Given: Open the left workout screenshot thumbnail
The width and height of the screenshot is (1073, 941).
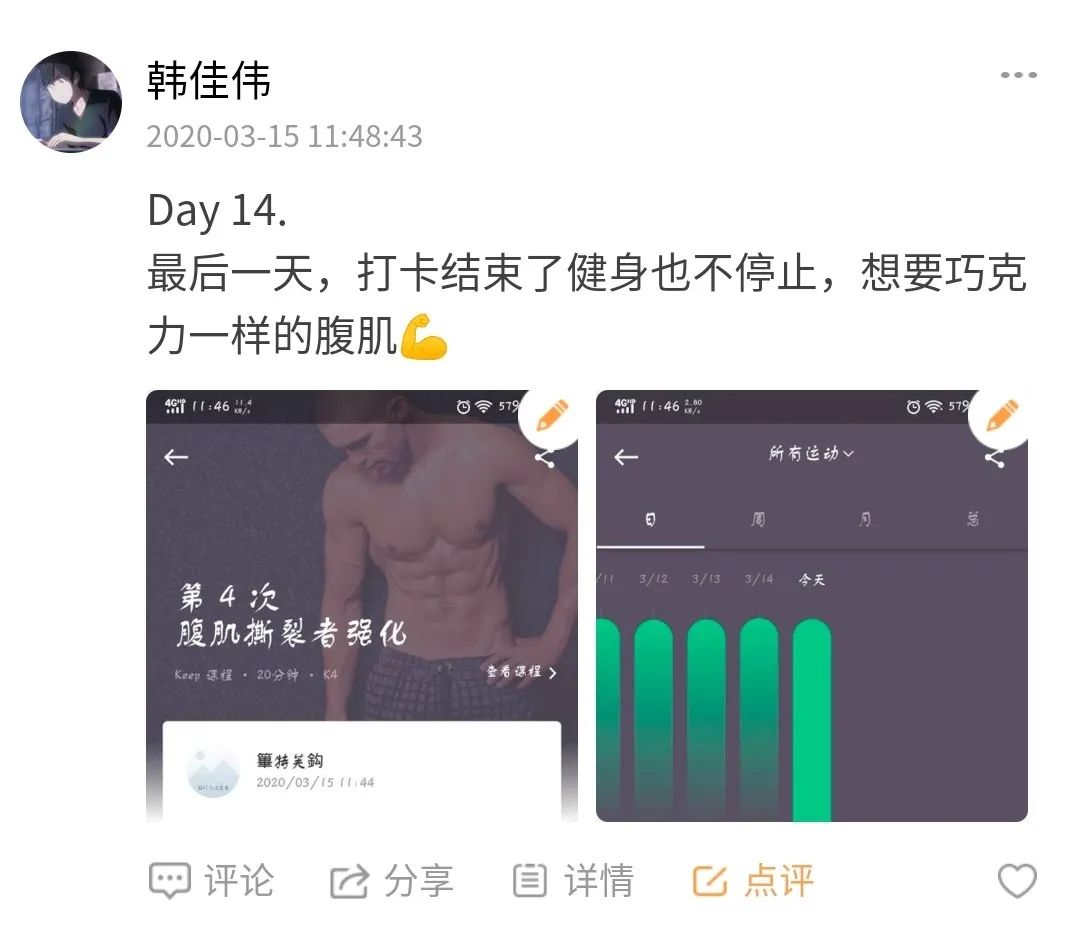Looking at the screenshot, I should [x=362, y=606].
